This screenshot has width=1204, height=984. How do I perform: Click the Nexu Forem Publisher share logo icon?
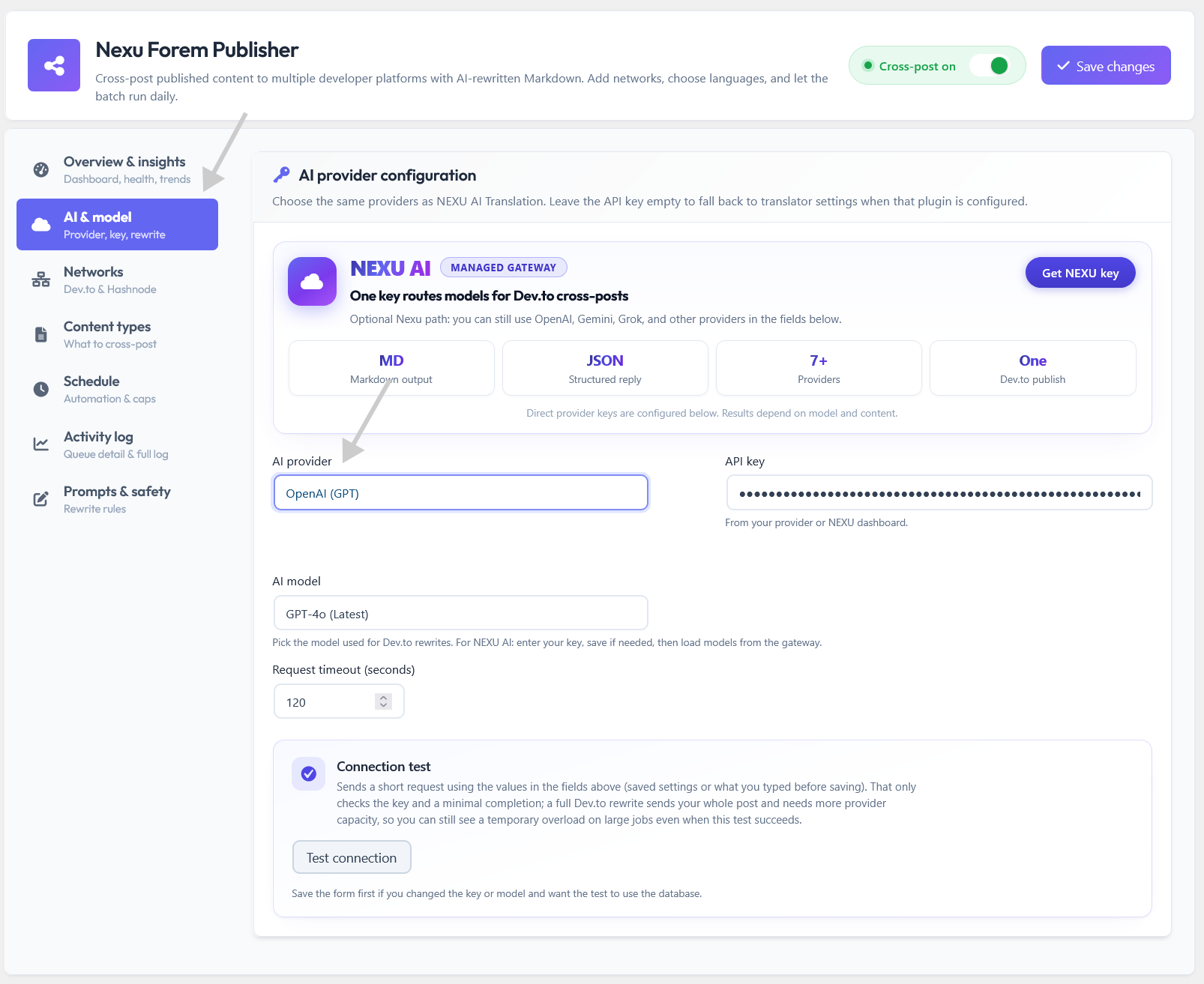click(x=54, y=65)
